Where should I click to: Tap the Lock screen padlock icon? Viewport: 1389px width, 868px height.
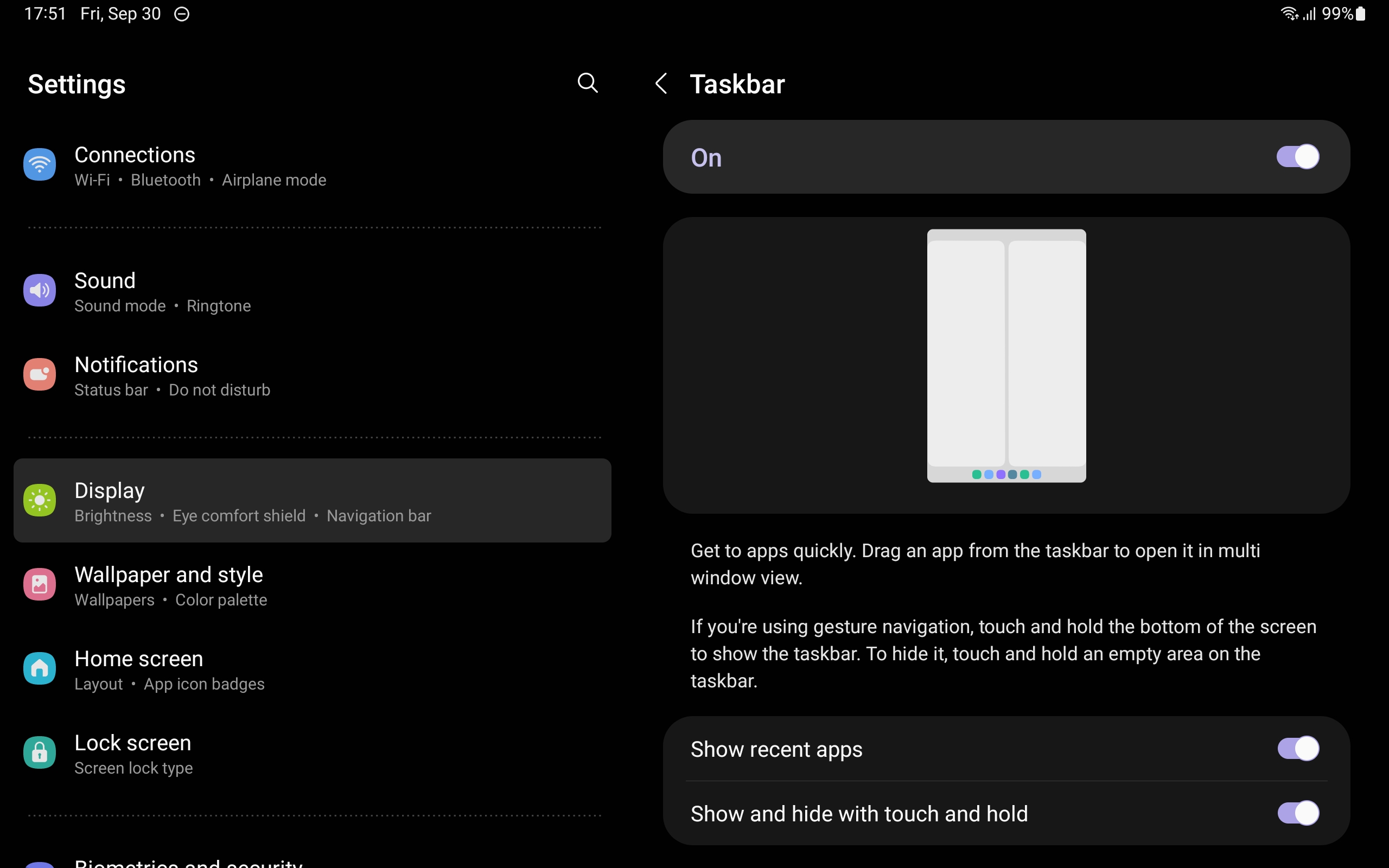pyautogui.click(x=40, y=752)
